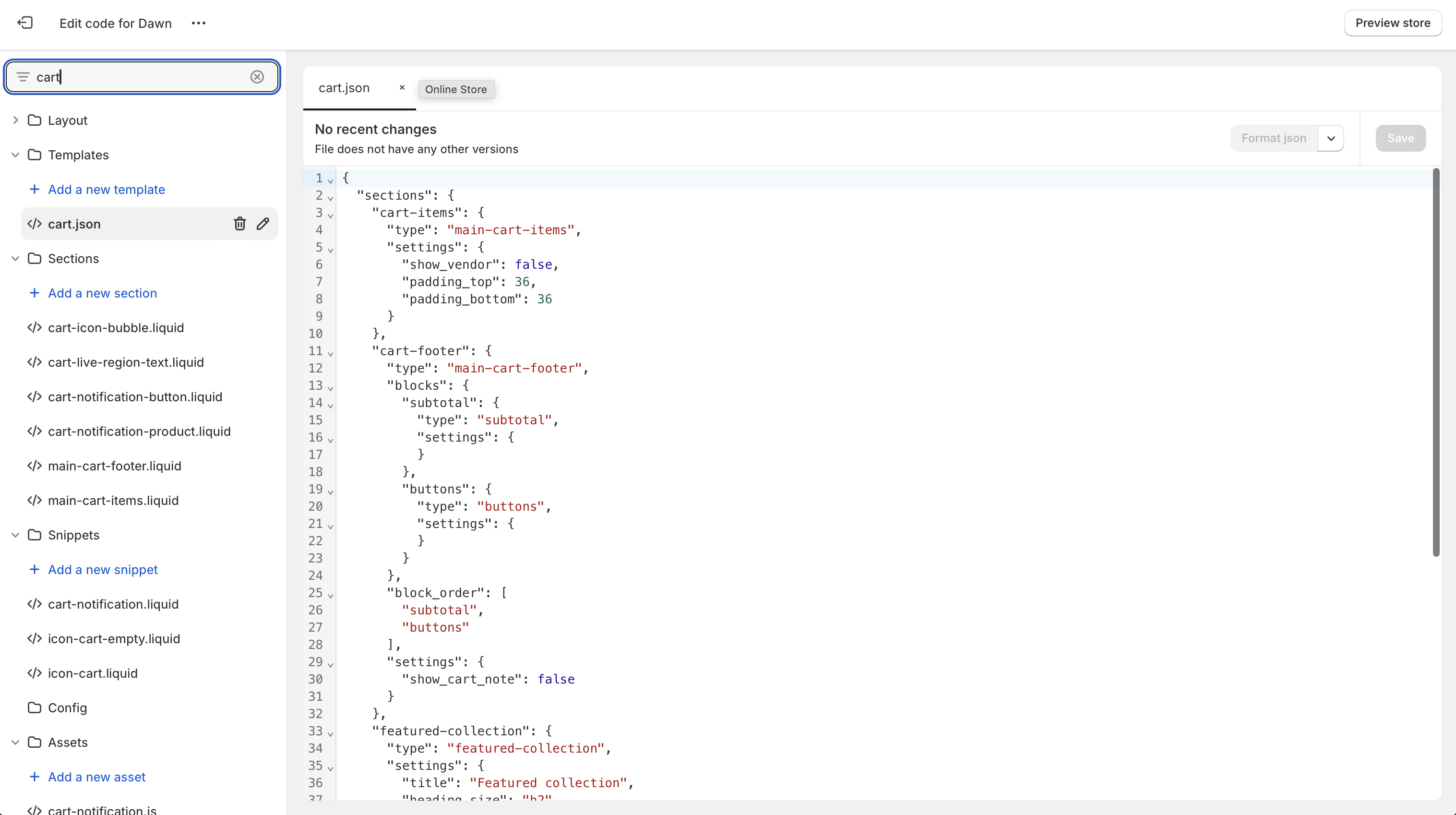1456x815 pixels.
Task: Open the Config folder
Action: 67,707
